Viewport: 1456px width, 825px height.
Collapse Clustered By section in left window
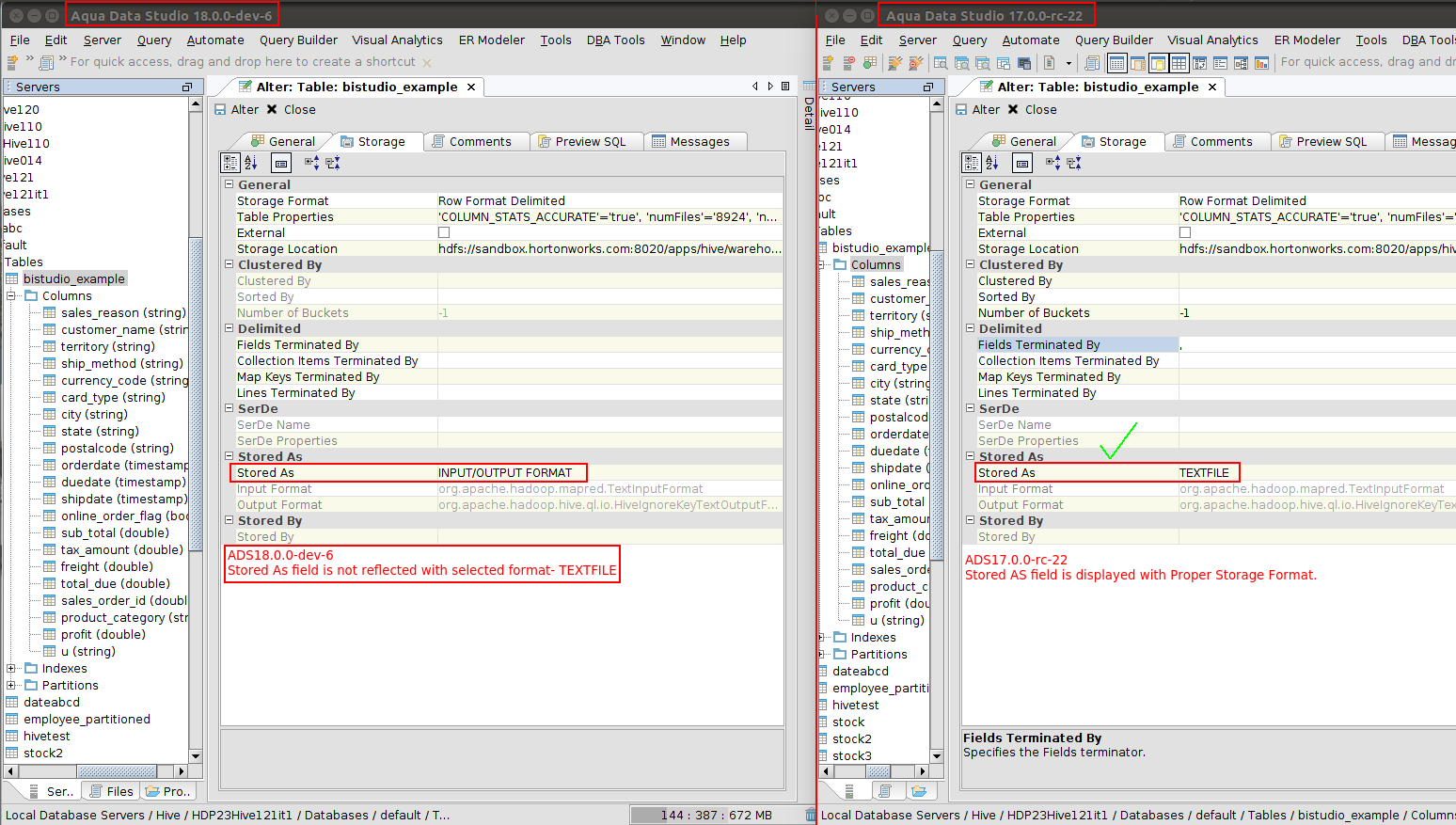pyautogui.click(x=229, y=264)
